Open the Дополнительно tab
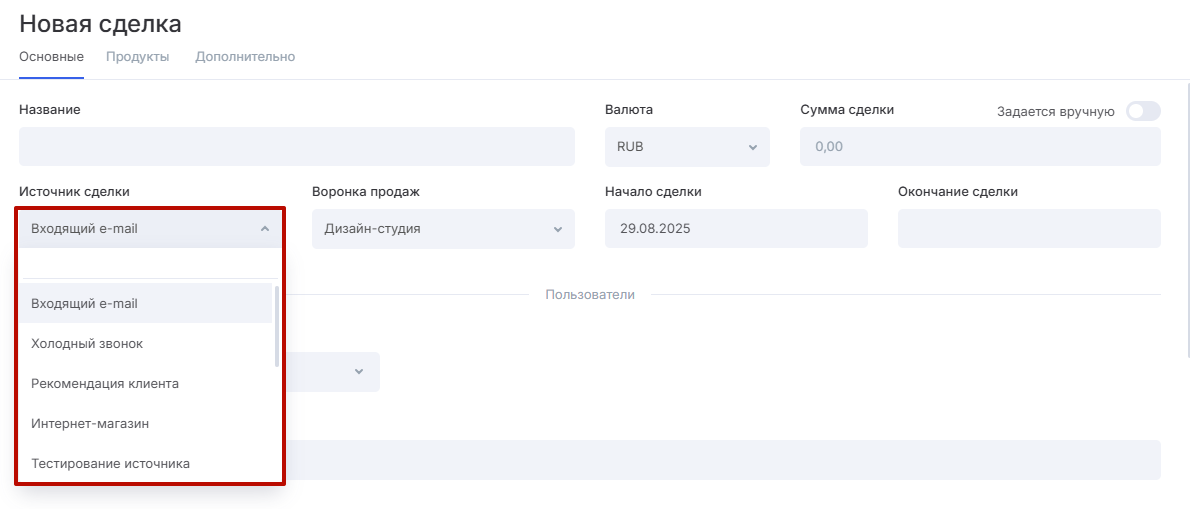The width and height of the screenshot is (1190, 509). [x=245, y=57]
